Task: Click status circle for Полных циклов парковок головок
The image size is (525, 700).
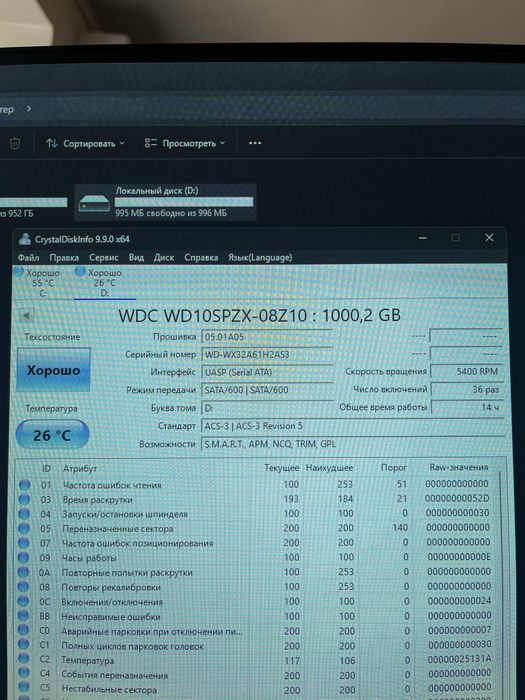Action: pos(23,646)
